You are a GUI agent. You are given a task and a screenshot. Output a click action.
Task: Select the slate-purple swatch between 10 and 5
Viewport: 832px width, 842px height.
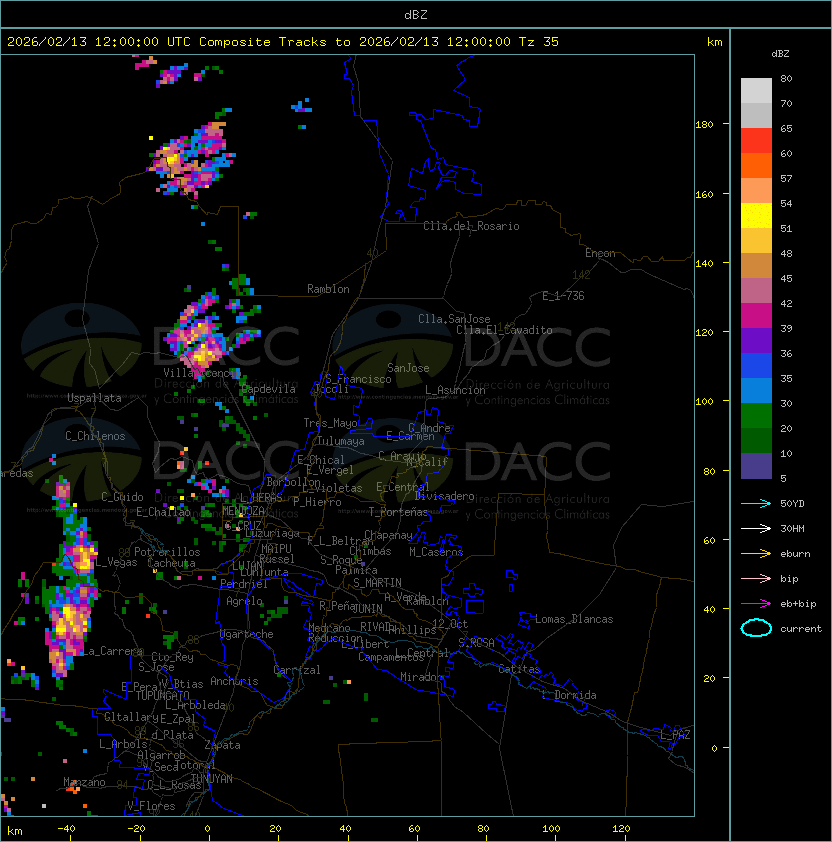click(756, 466)
